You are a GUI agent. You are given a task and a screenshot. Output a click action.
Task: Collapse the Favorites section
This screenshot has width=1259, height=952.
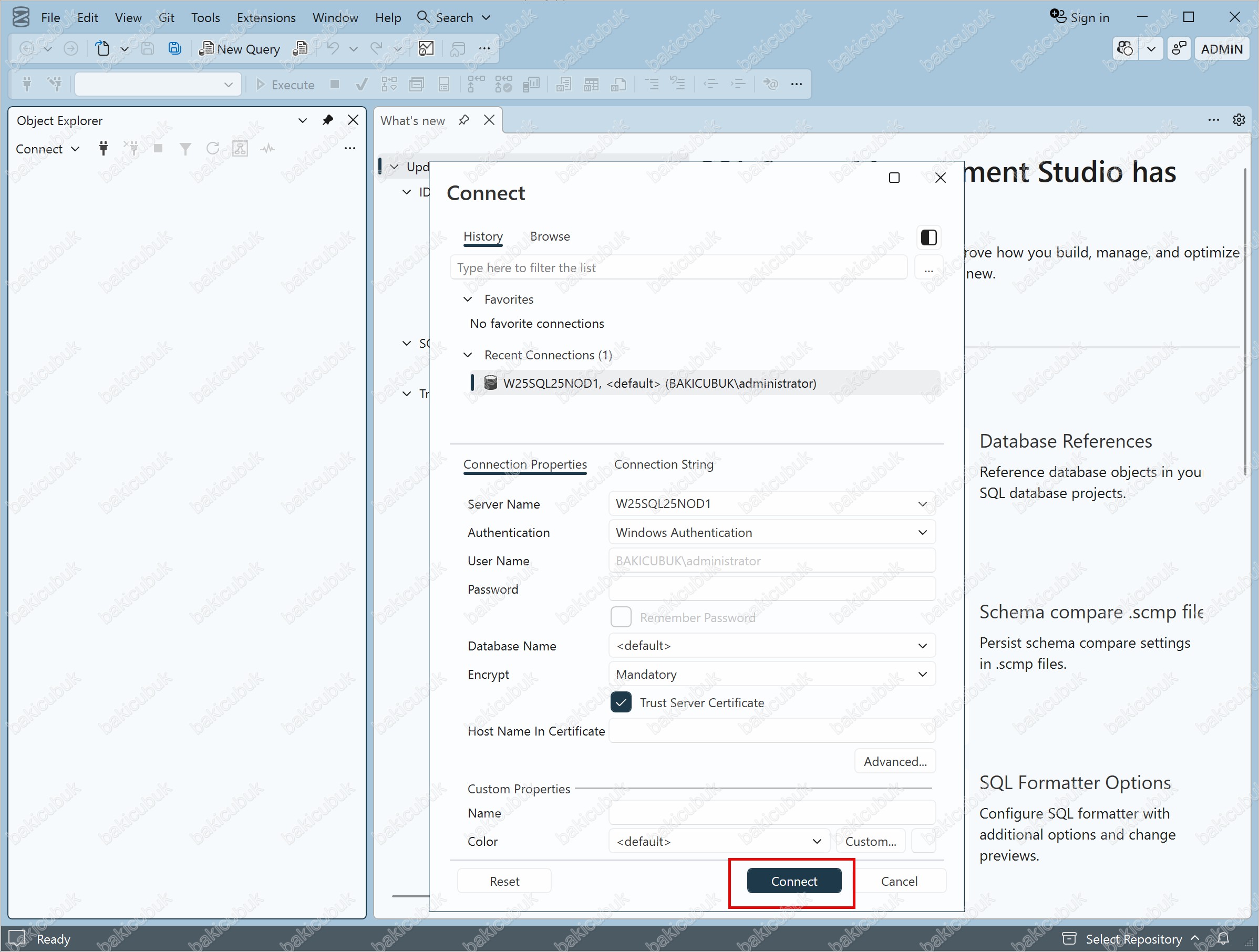pos(468,299)
